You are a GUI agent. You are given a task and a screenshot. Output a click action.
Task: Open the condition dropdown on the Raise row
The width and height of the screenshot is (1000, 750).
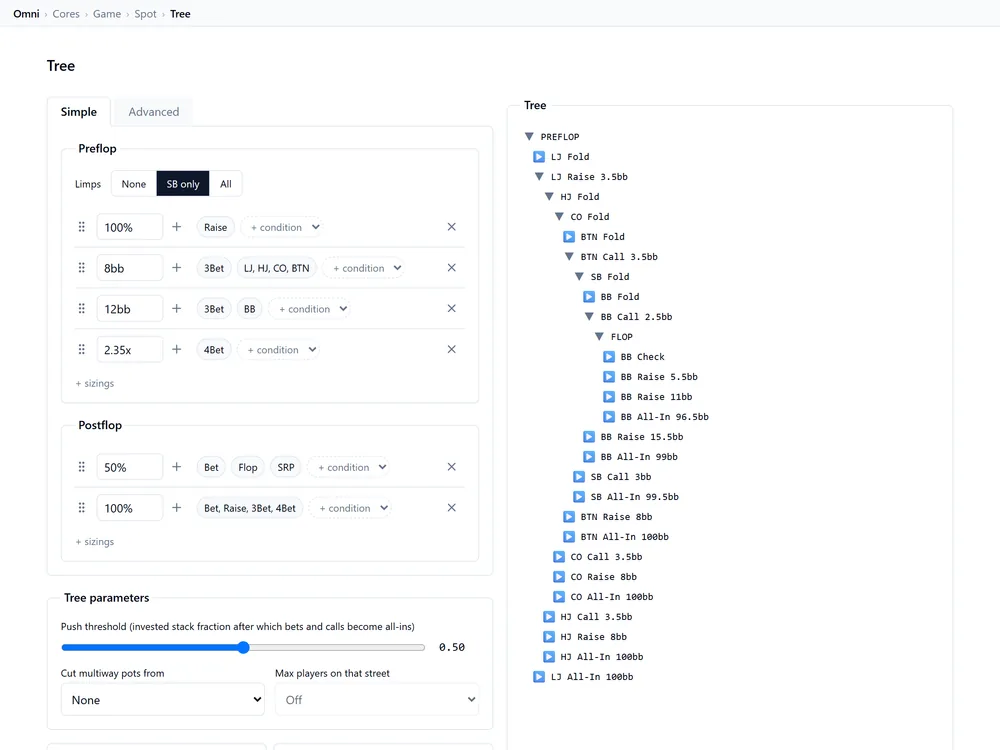281,227
